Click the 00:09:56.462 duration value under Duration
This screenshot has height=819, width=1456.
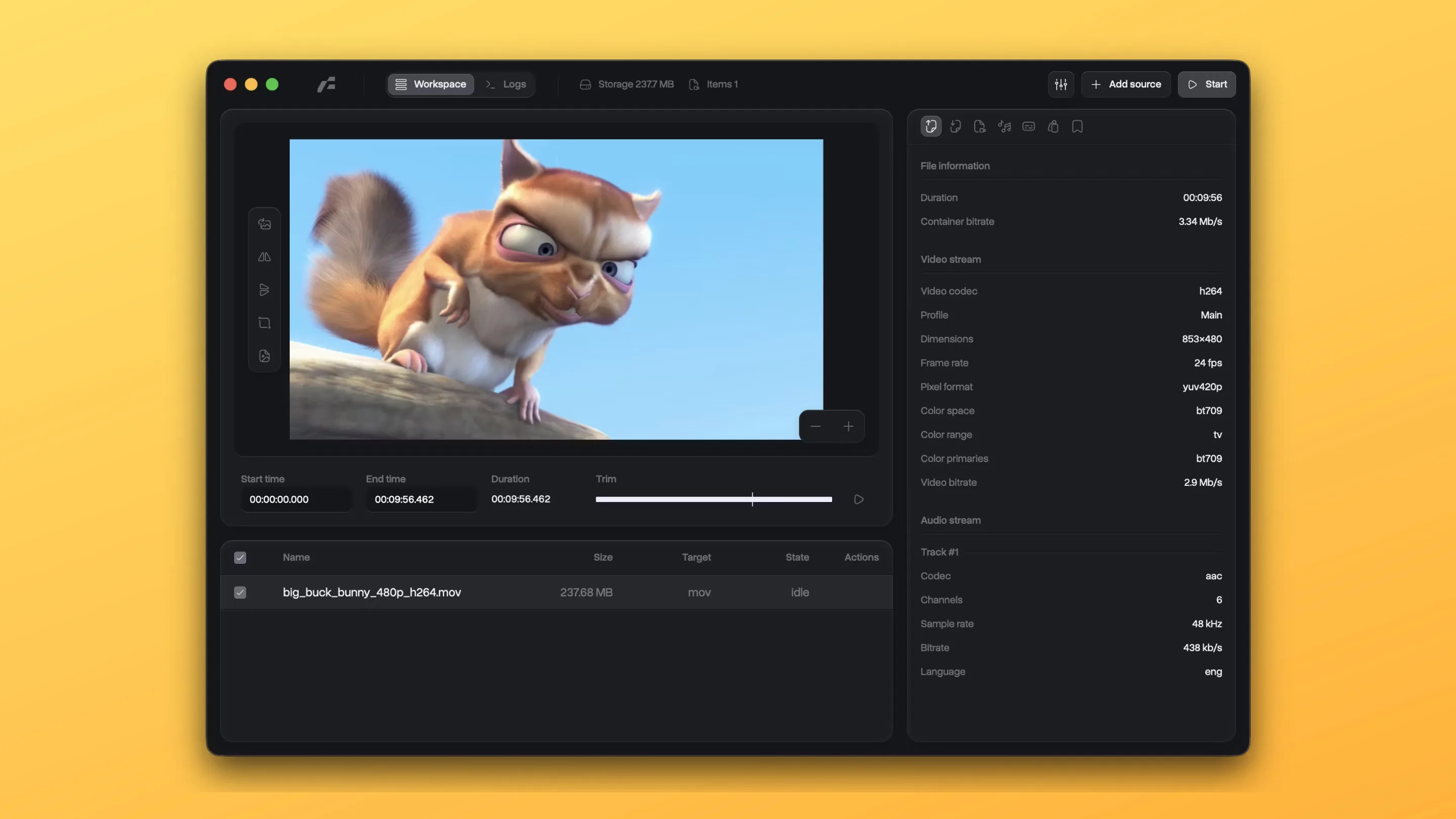(521, 499)
